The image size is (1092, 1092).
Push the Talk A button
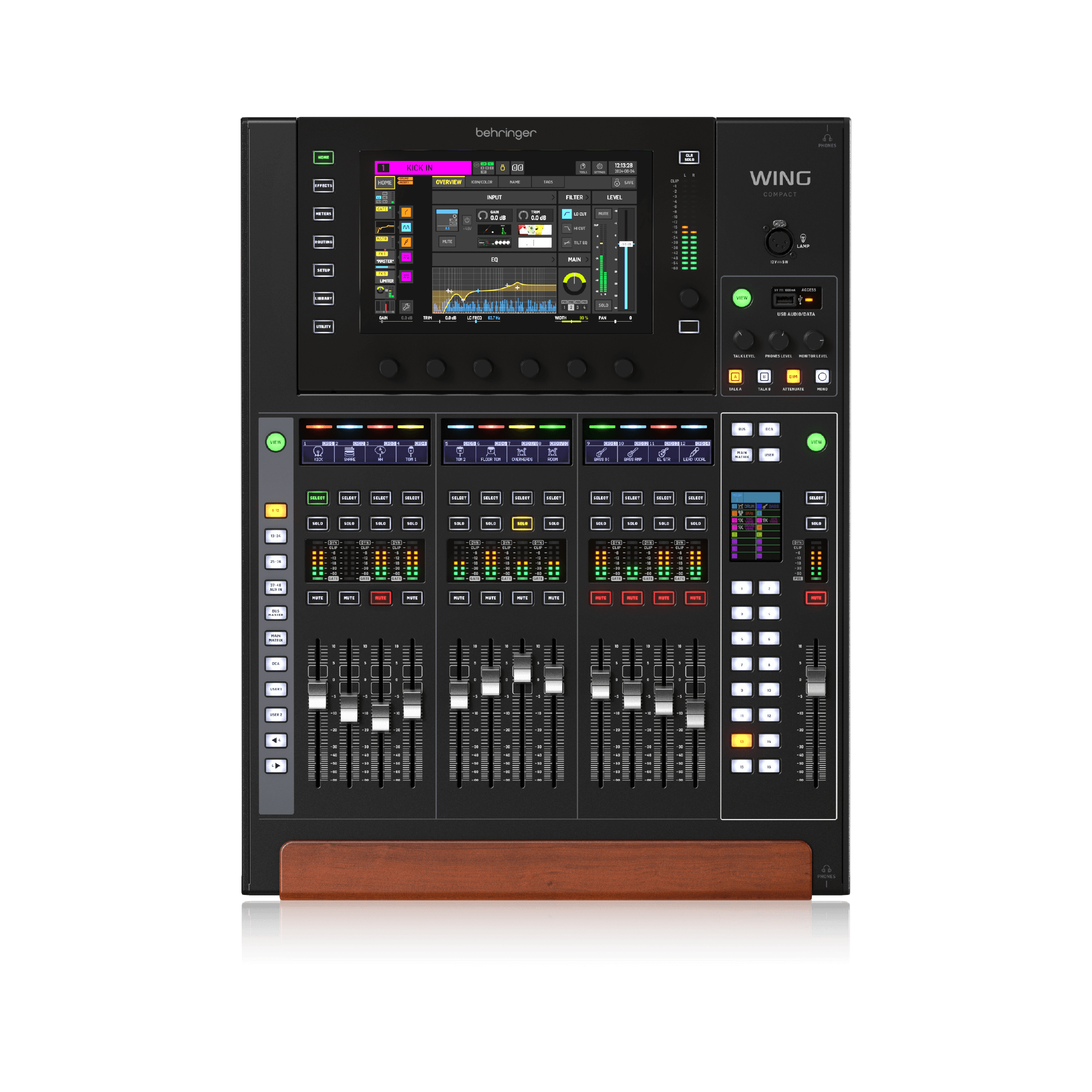click(x=735, y=376)
